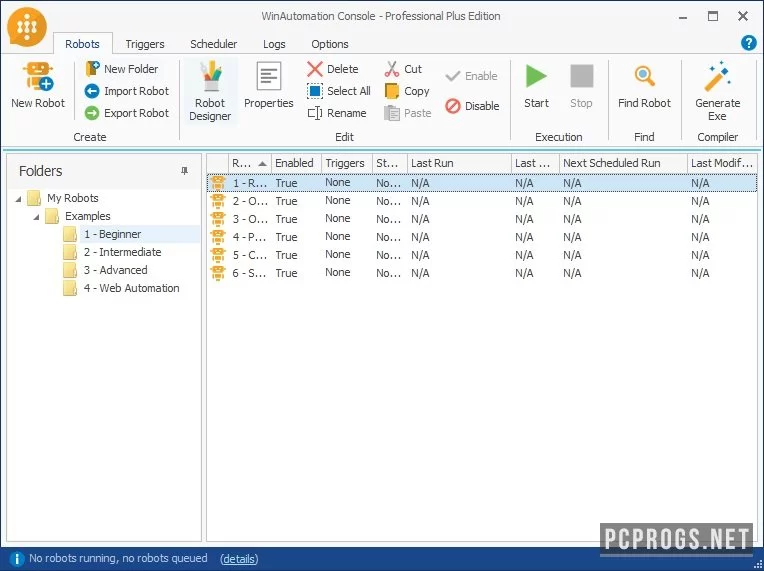Collapse the Examples tree node

click(37, 217)
